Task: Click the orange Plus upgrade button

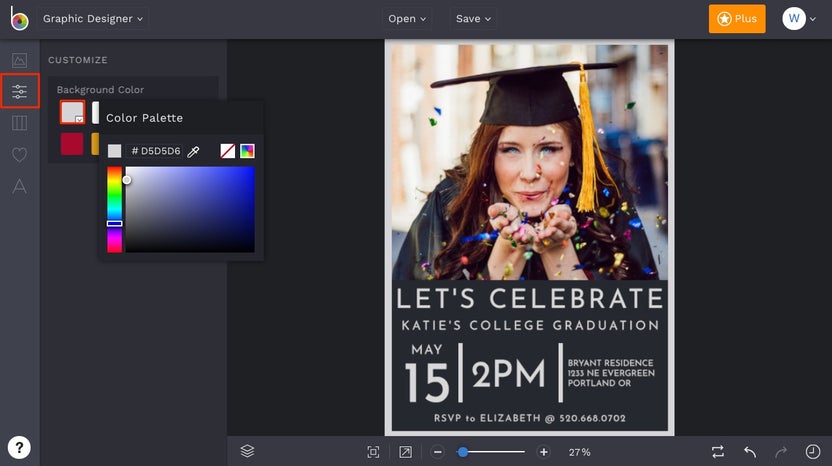Action: [737, 19]
